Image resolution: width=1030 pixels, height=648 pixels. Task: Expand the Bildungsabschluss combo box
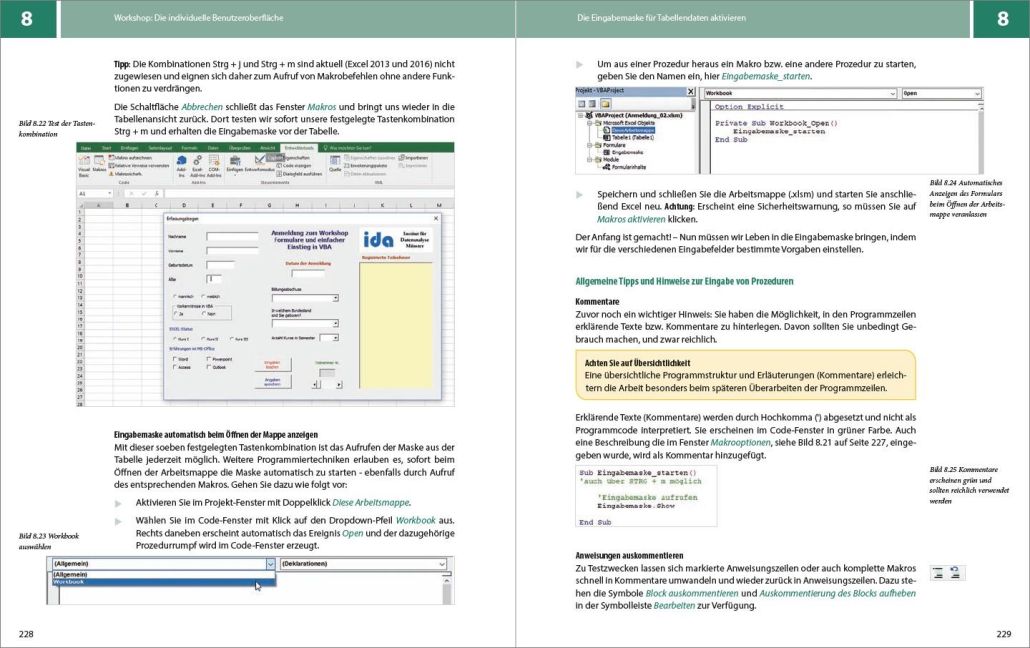point(335,298)
